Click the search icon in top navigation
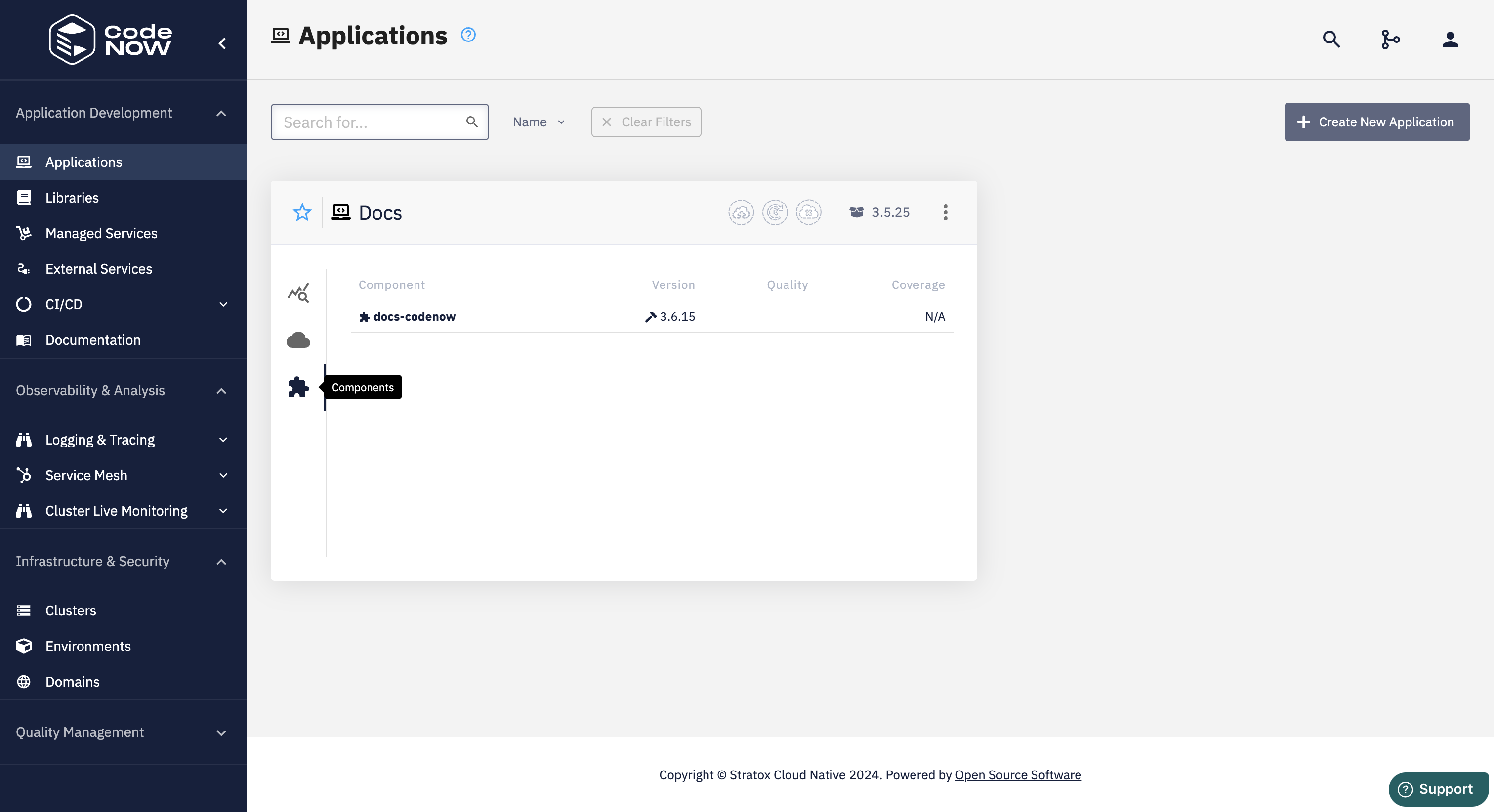Image resolution: width=1494 pixels, height=812 pixels. pyautogui.click(x=1331, y=39)
